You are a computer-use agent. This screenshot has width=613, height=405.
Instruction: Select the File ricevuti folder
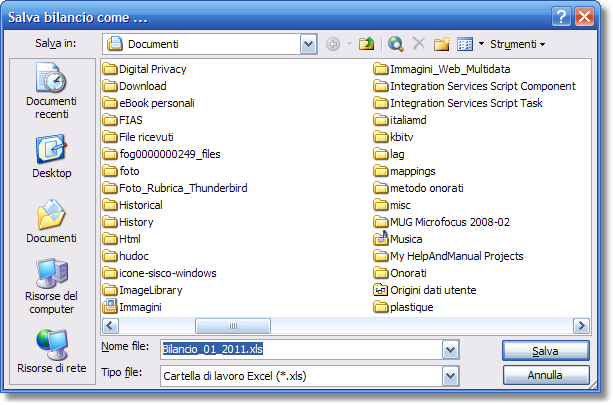click(x=138, y=137)
